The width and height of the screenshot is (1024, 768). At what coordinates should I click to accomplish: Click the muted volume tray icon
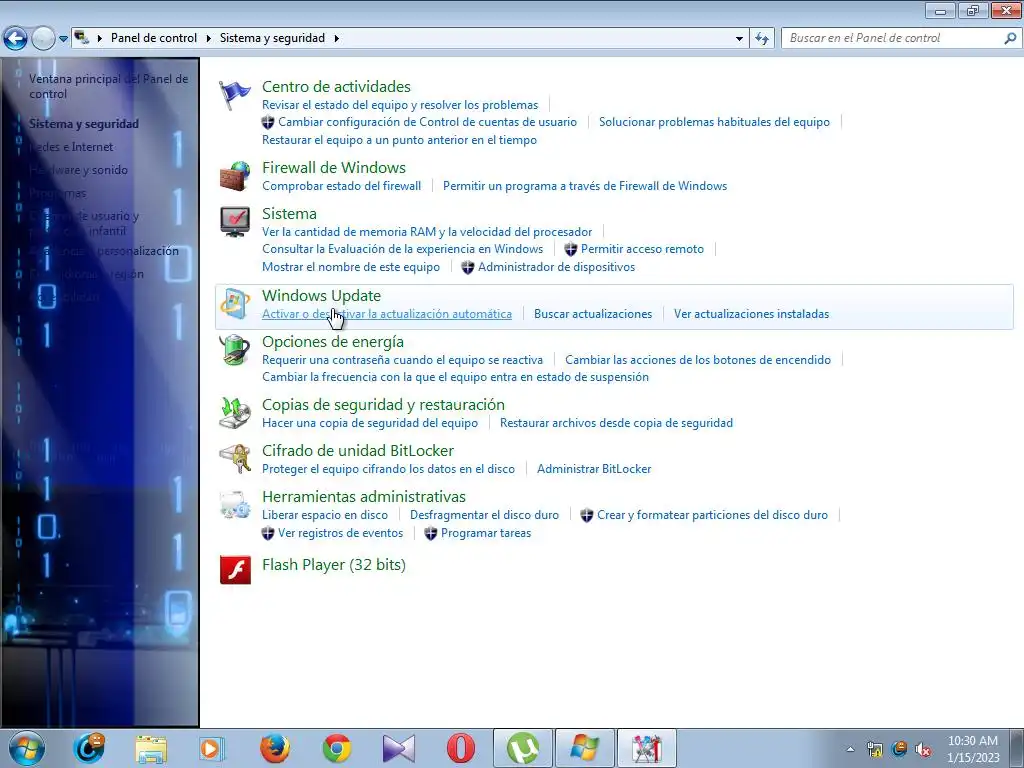tap(923, 750)
